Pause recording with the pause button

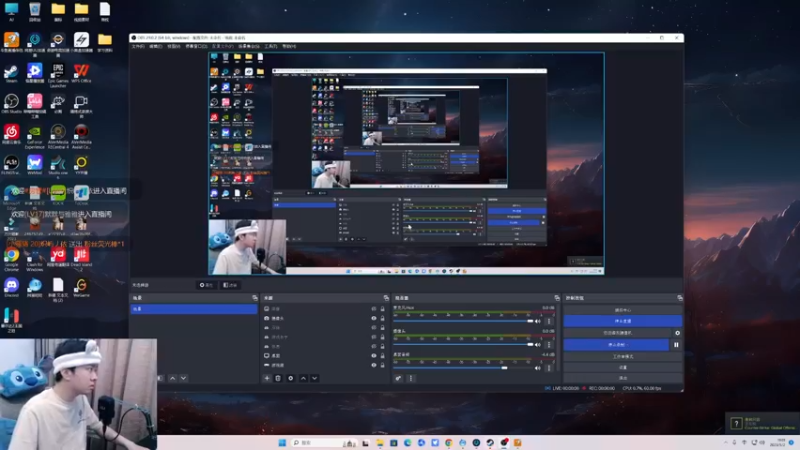[x=676, y=345]
